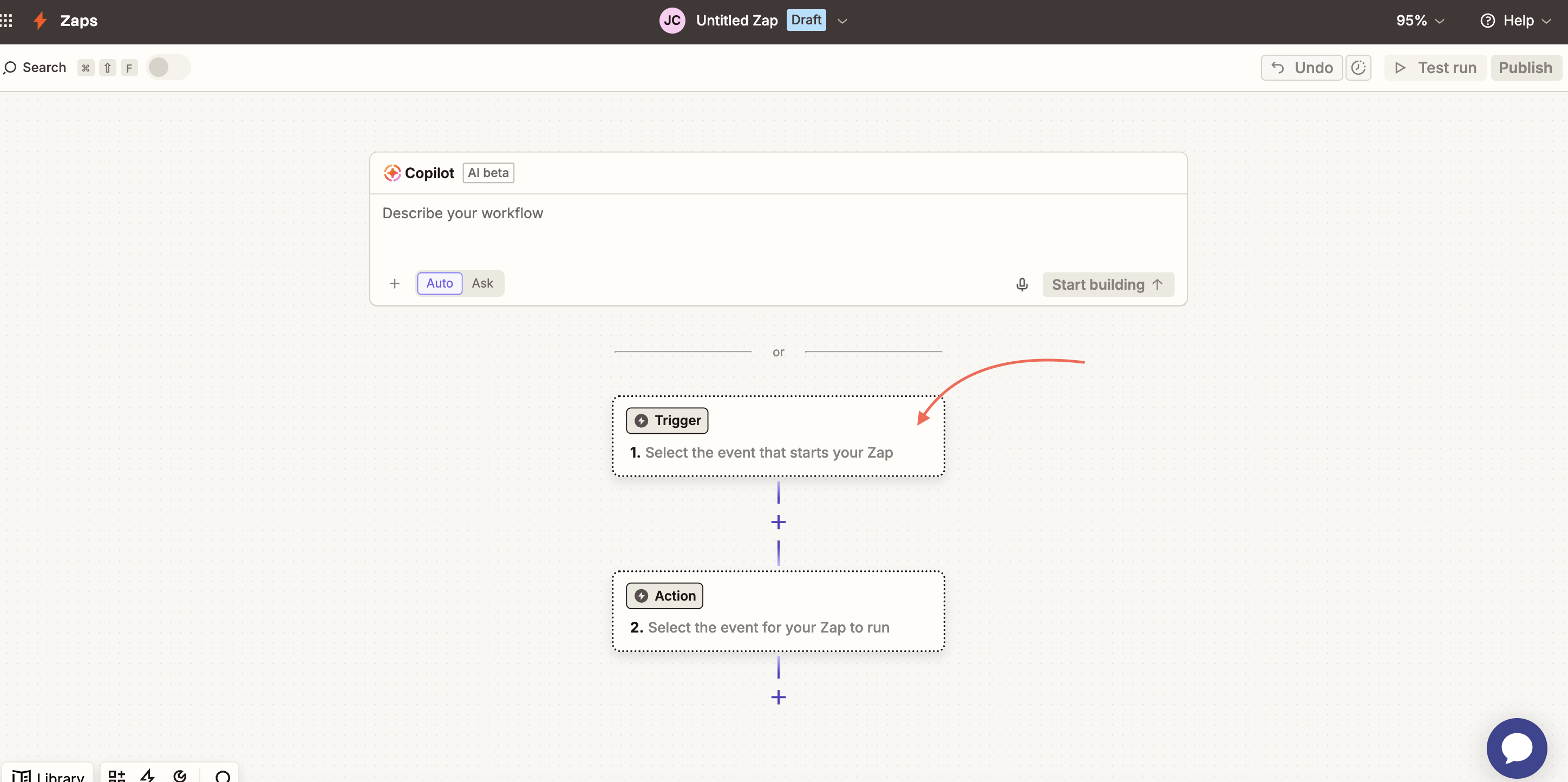Open the chat support bubble

tap(1515, 747)
